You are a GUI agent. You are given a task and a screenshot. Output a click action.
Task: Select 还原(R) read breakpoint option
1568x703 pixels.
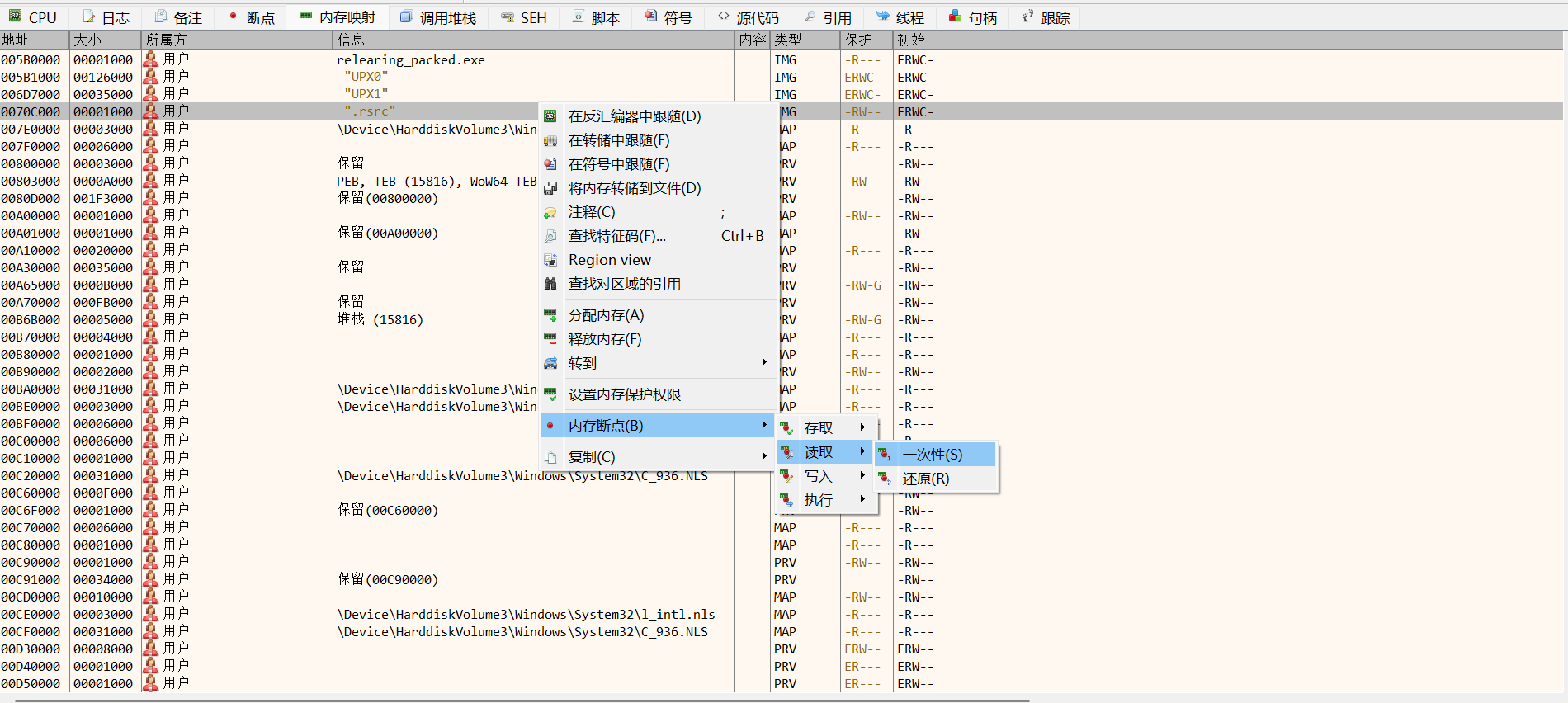coord(925,479)
